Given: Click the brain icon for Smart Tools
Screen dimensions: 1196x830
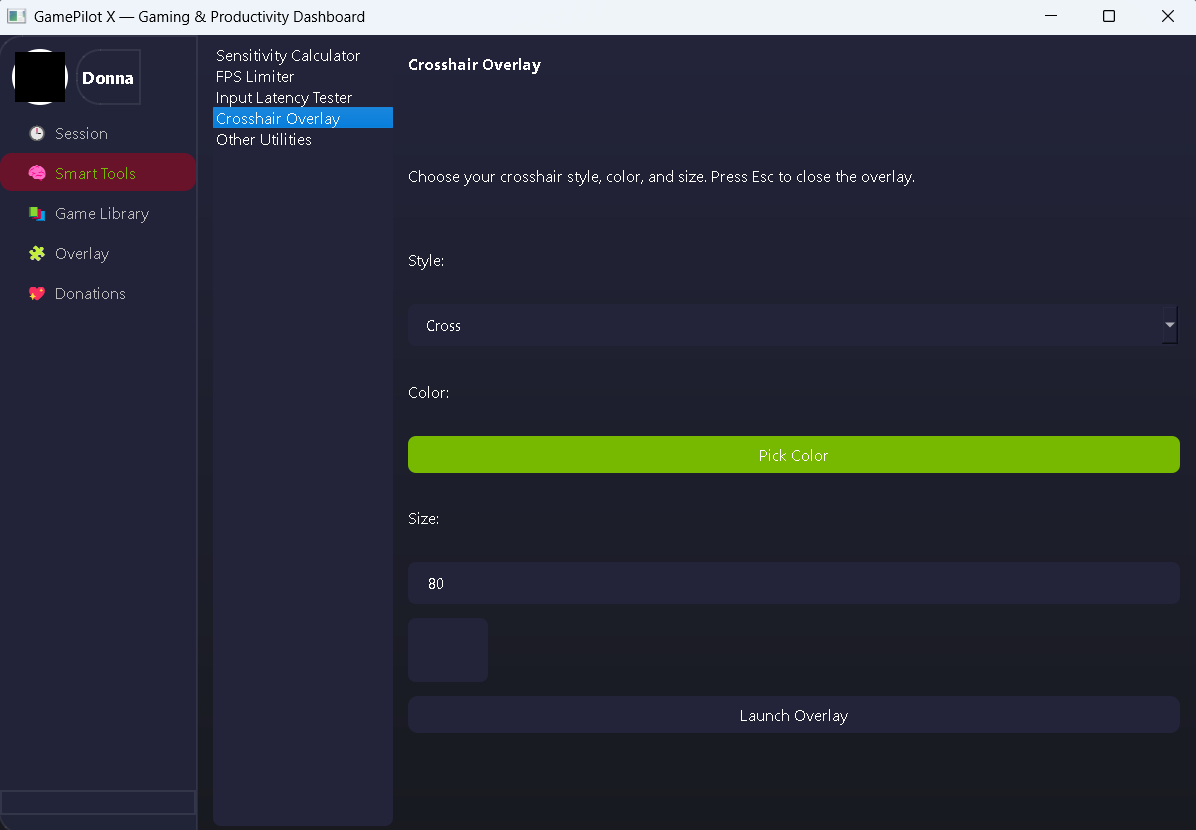Looking at the screenshot, I should [x=37, y=174].
